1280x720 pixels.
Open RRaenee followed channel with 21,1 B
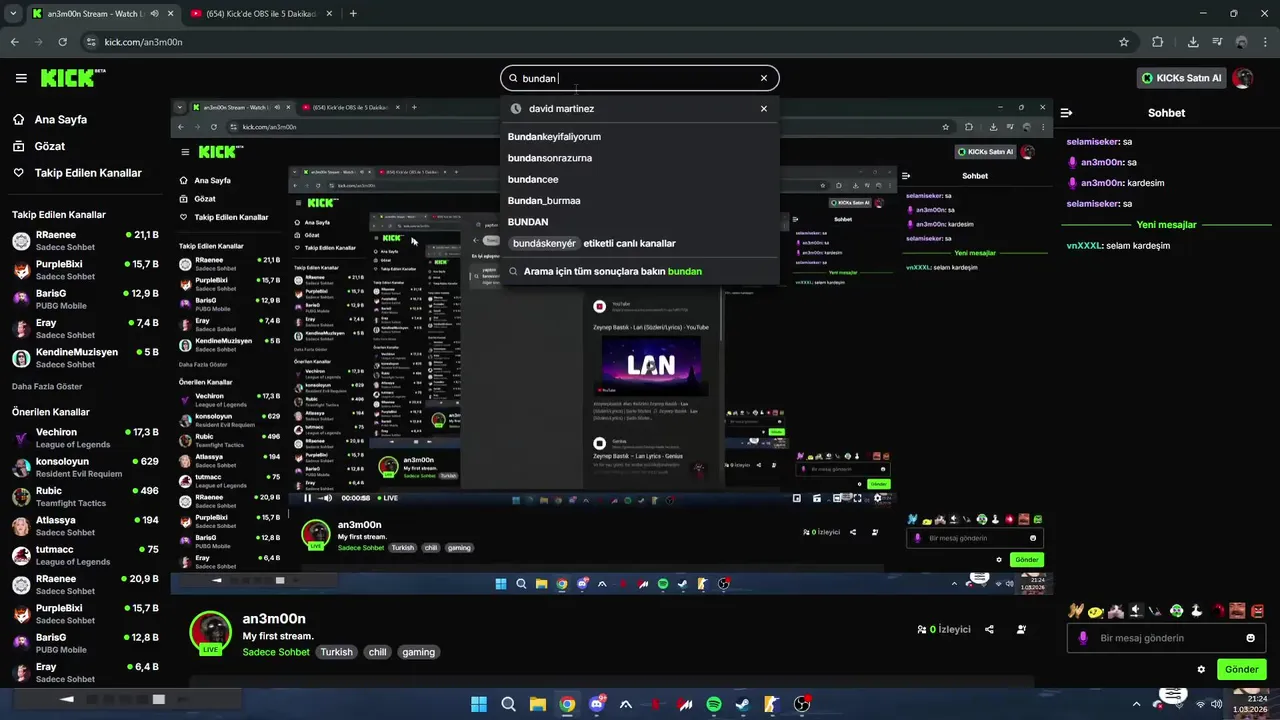pyautogui.click(x=85, y=241)
